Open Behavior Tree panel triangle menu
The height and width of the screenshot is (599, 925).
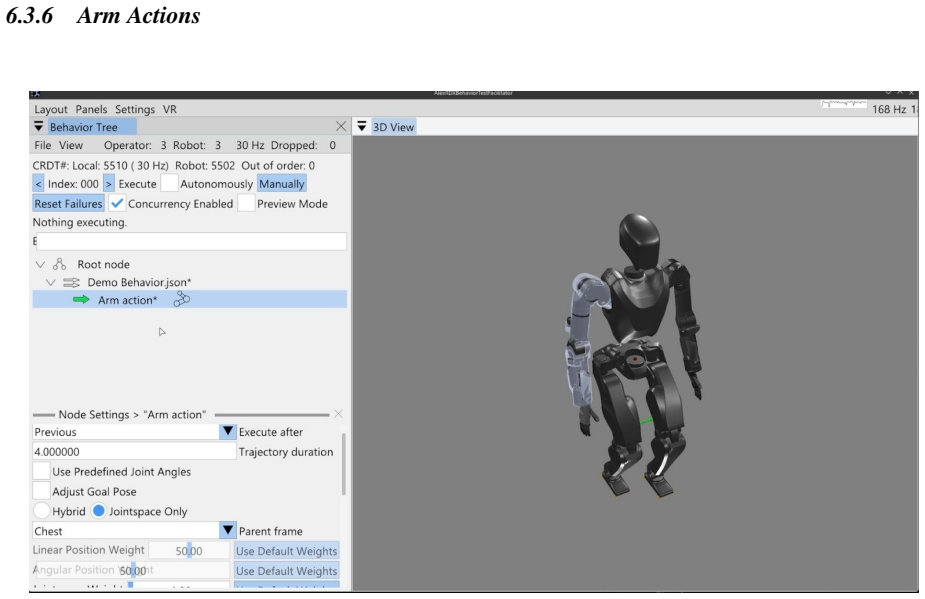38,126
